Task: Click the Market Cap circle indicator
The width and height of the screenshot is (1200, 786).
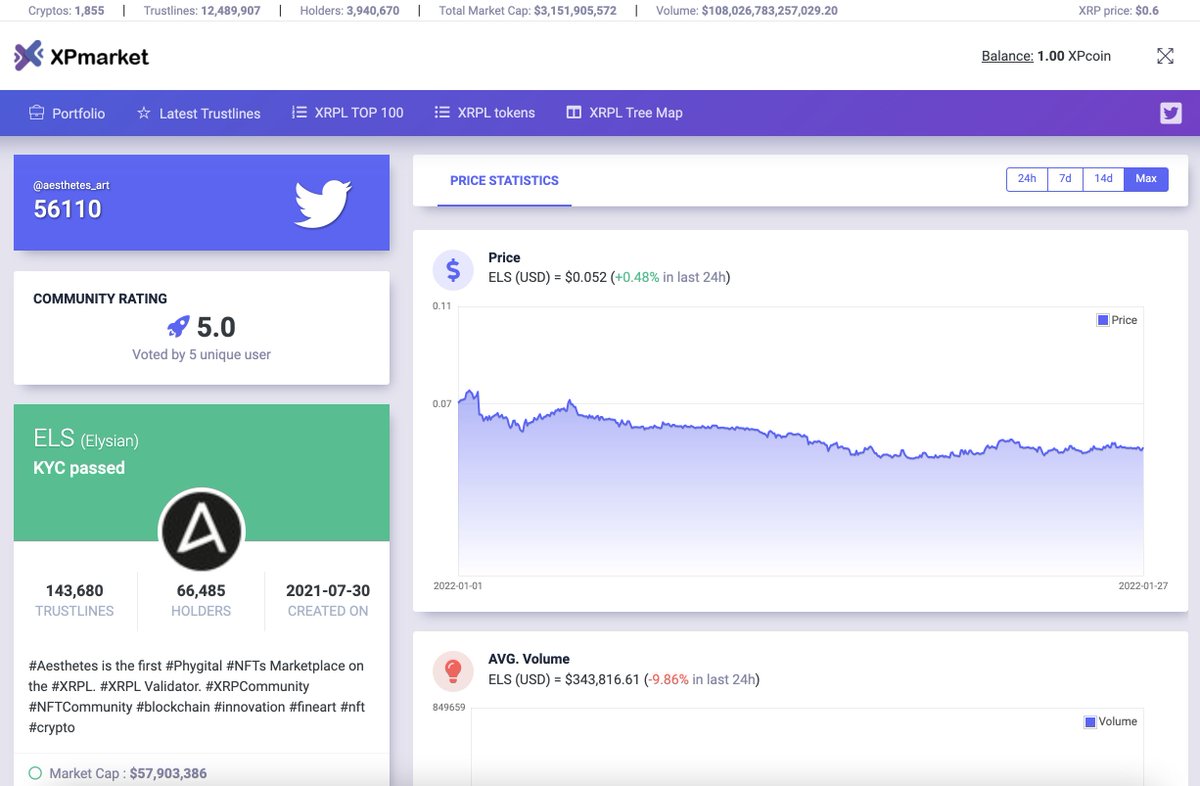Action: (x=35, y=773)
